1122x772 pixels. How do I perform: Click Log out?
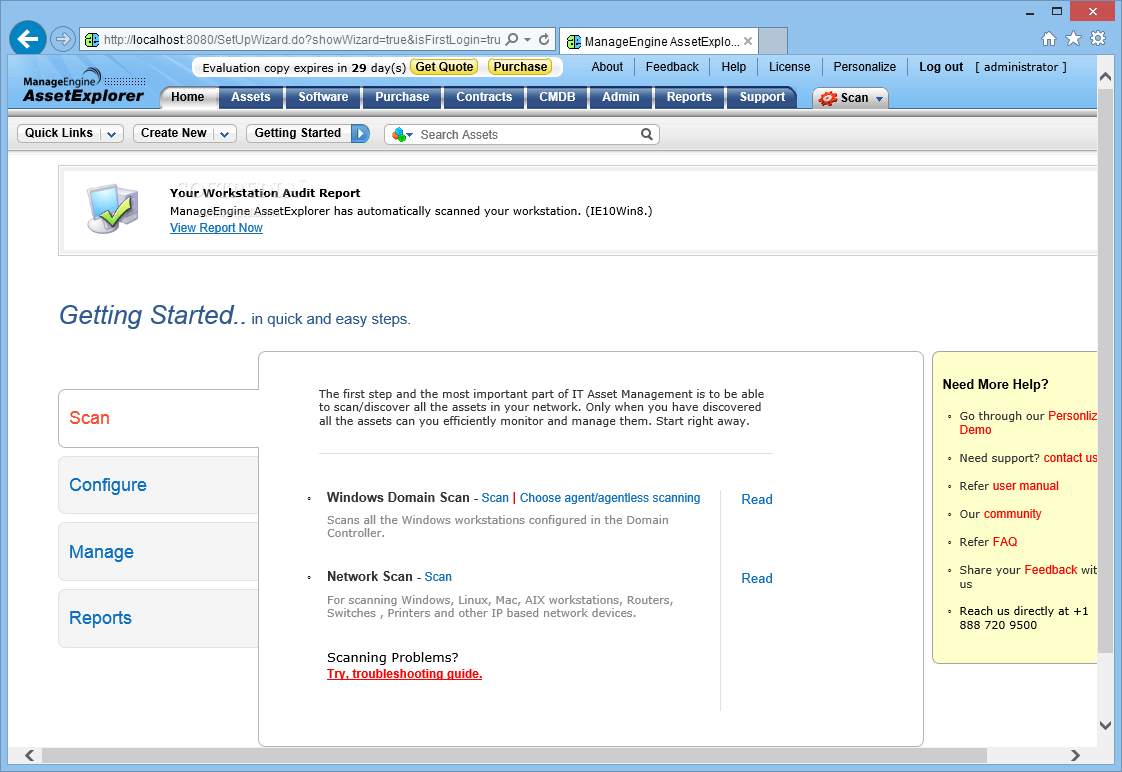coord(941,67)
